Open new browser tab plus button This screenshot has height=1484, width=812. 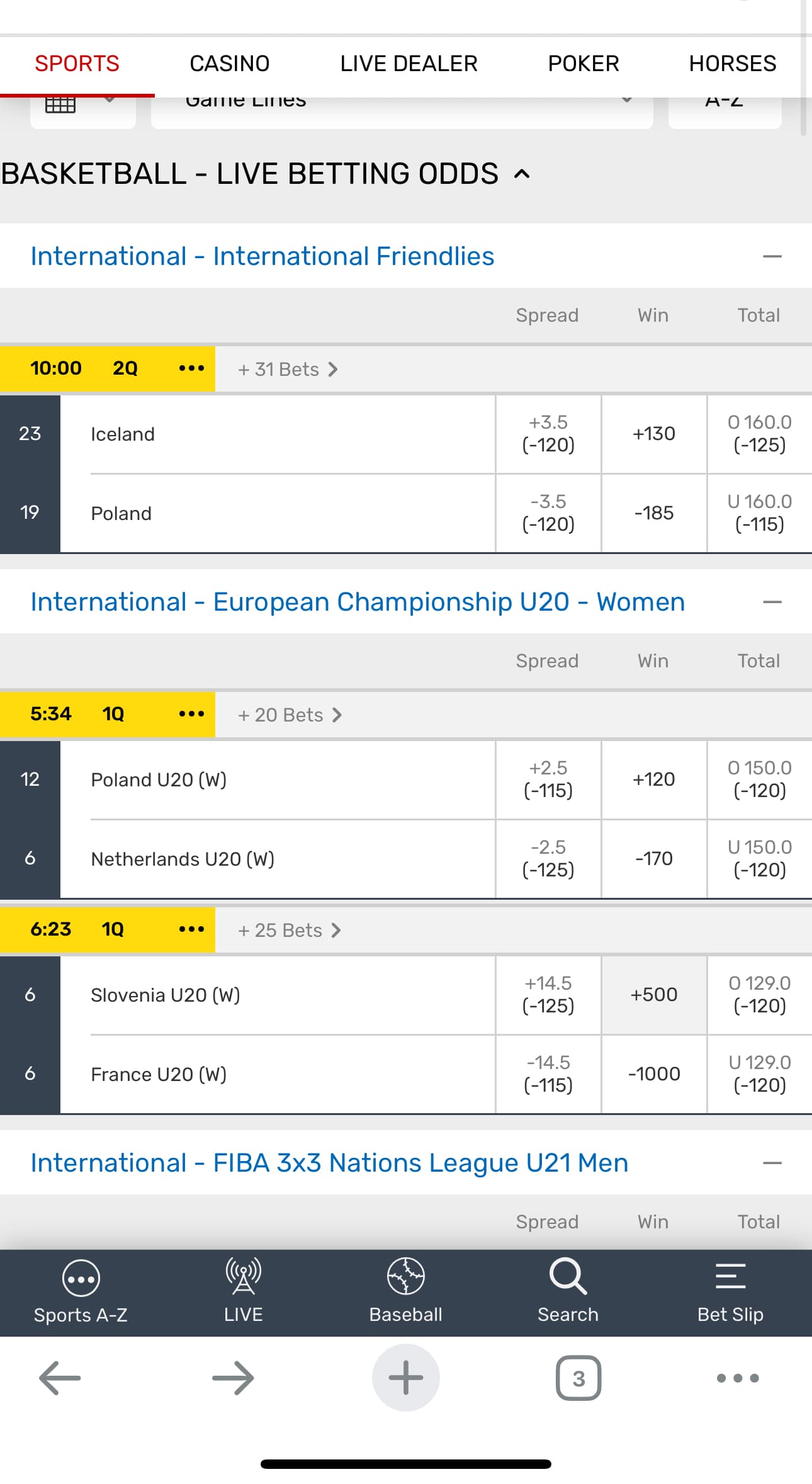(x=406, y=1378)
